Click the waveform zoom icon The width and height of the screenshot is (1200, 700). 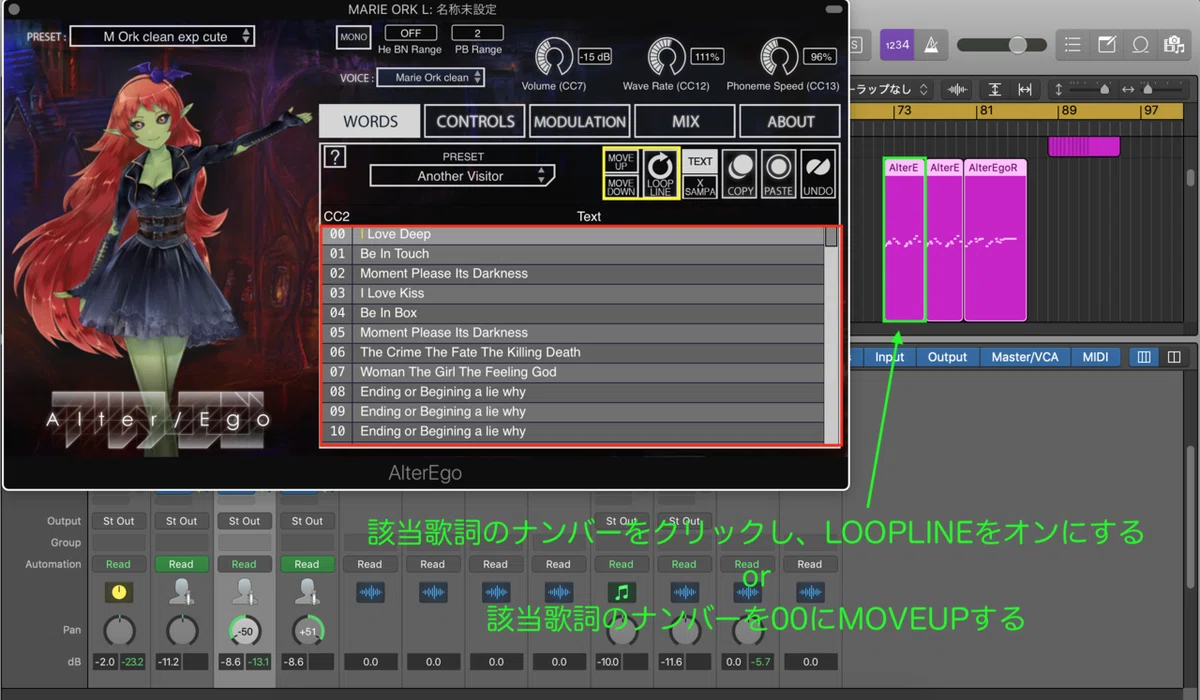click(x=957, y=90)
